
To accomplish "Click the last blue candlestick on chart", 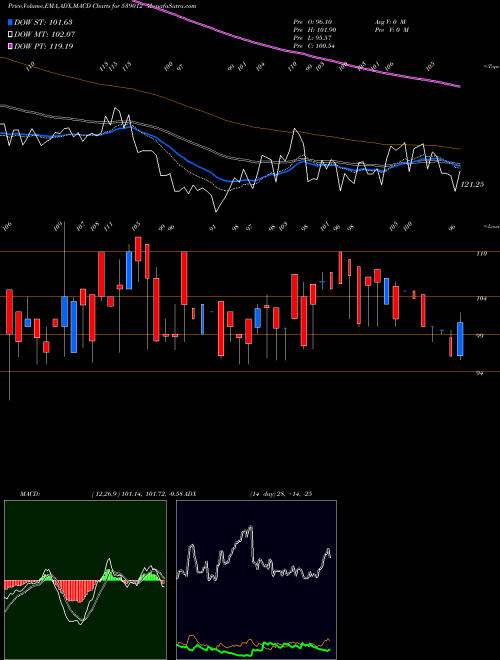I will point(460,339).
